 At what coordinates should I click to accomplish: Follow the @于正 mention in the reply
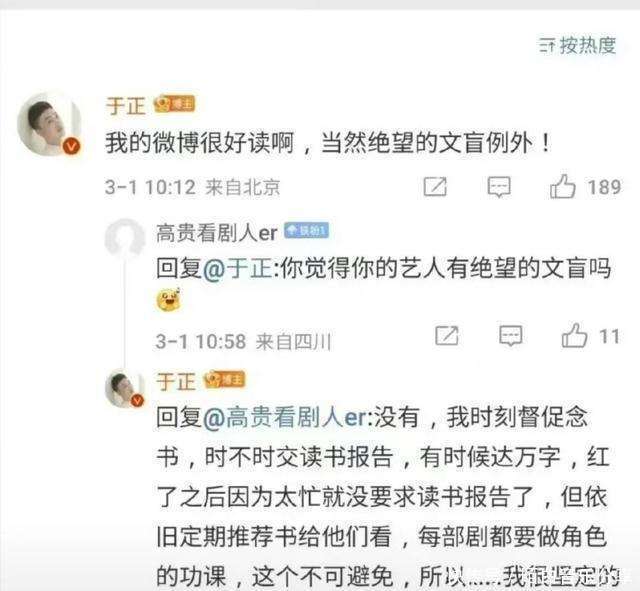pyautogui.click(x=238, y=269)
